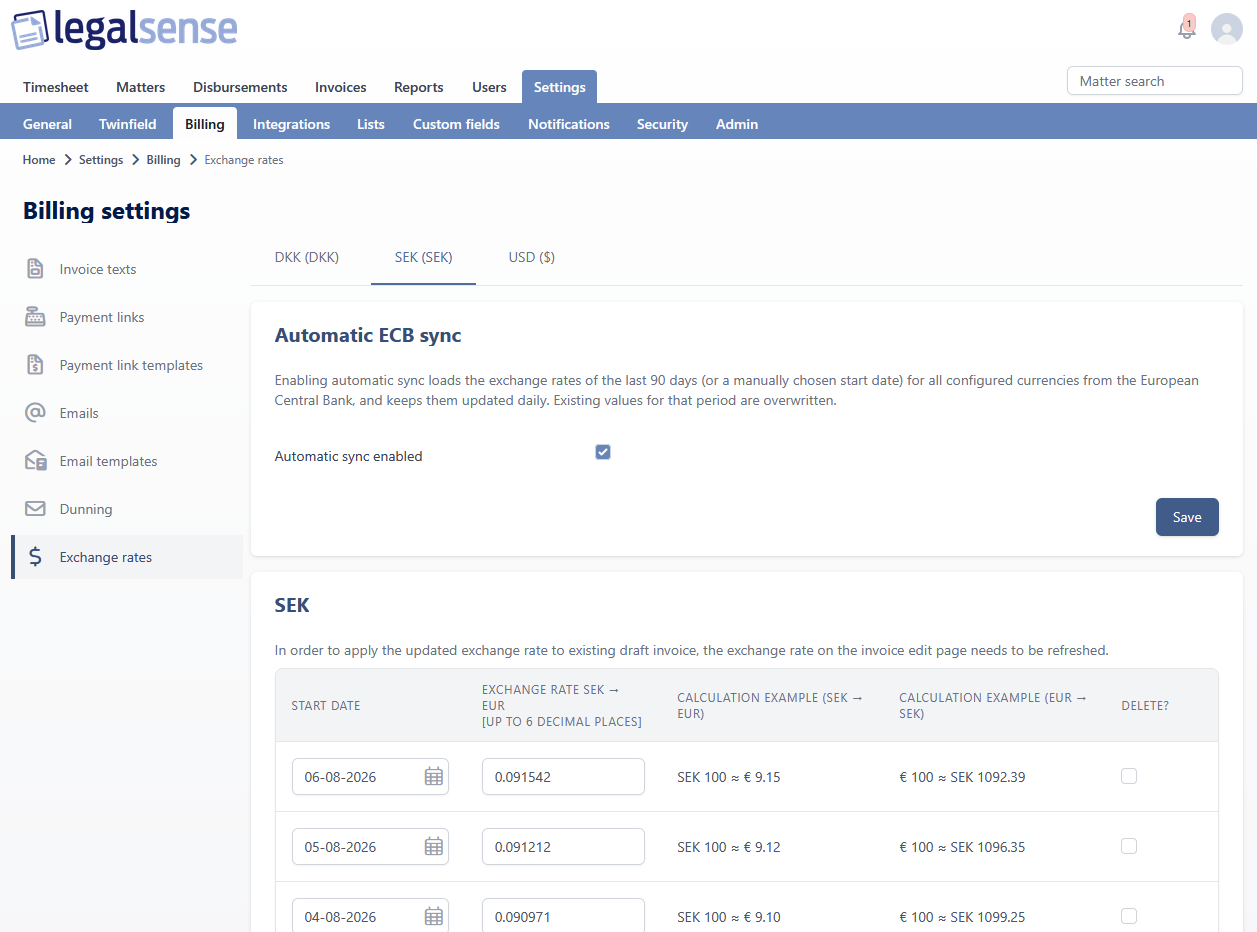Click the Exchange rates dollar icon
Viewport: 1257px width, 932px height.
[x=35, y=557]
